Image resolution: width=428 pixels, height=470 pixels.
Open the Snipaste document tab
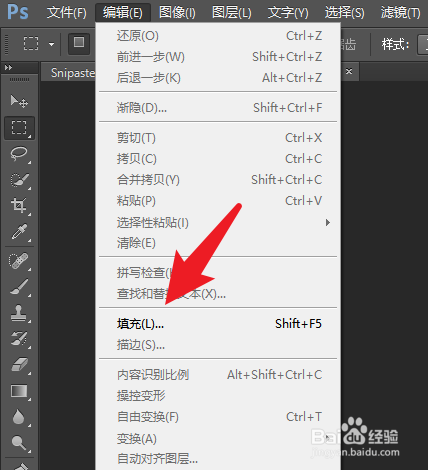[x=73, y=73]
